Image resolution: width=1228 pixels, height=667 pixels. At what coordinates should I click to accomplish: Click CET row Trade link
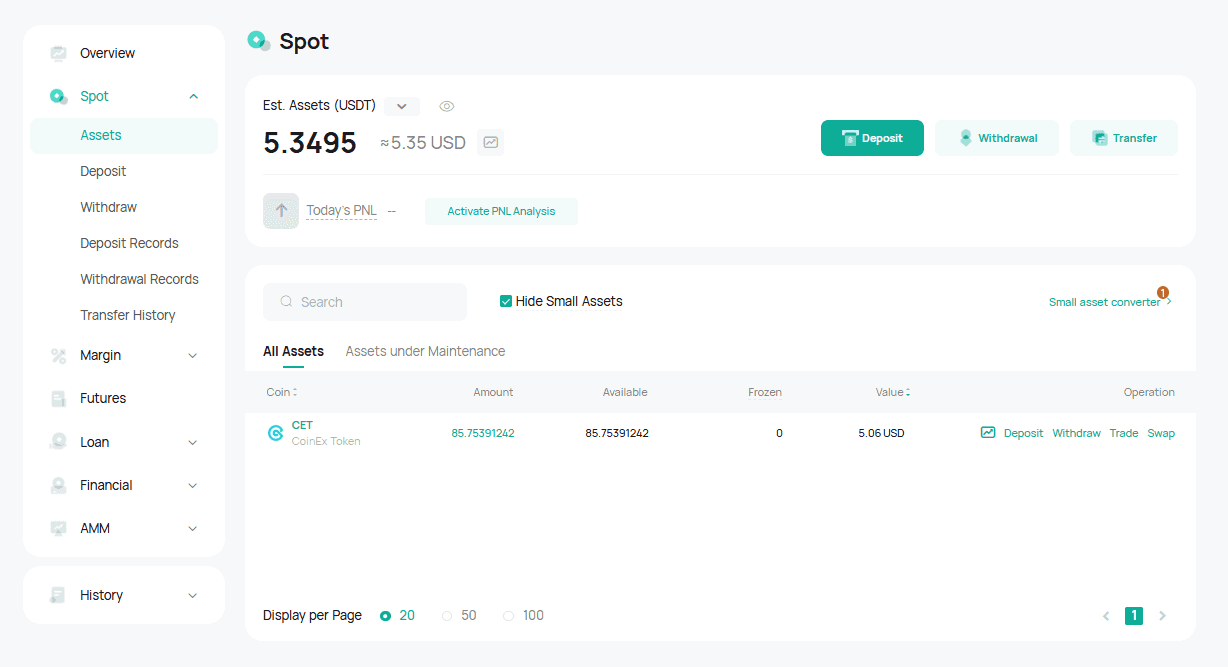[x=1124, y=433]
